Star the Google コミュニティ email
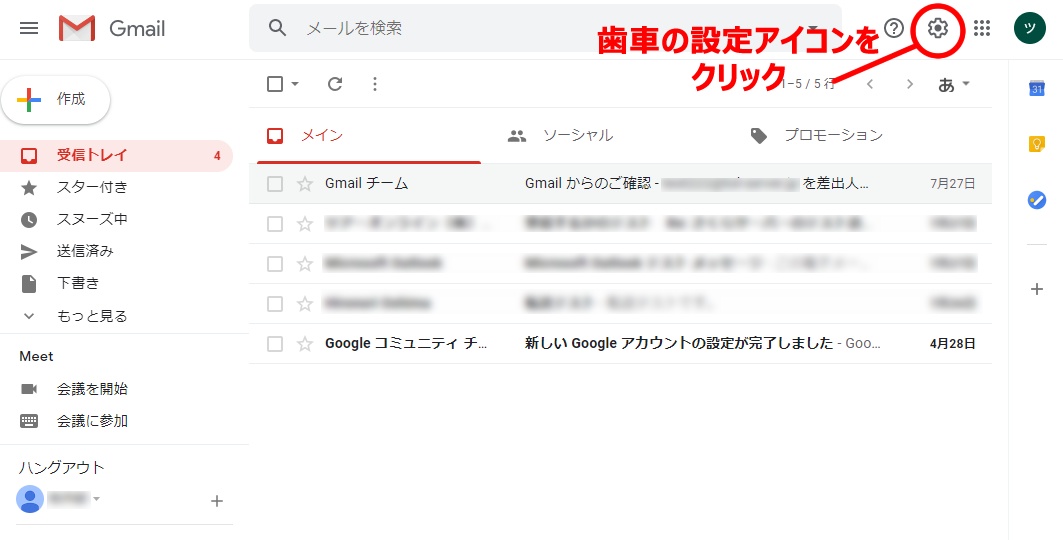The image size is (1063, 540). pos(305,344)
